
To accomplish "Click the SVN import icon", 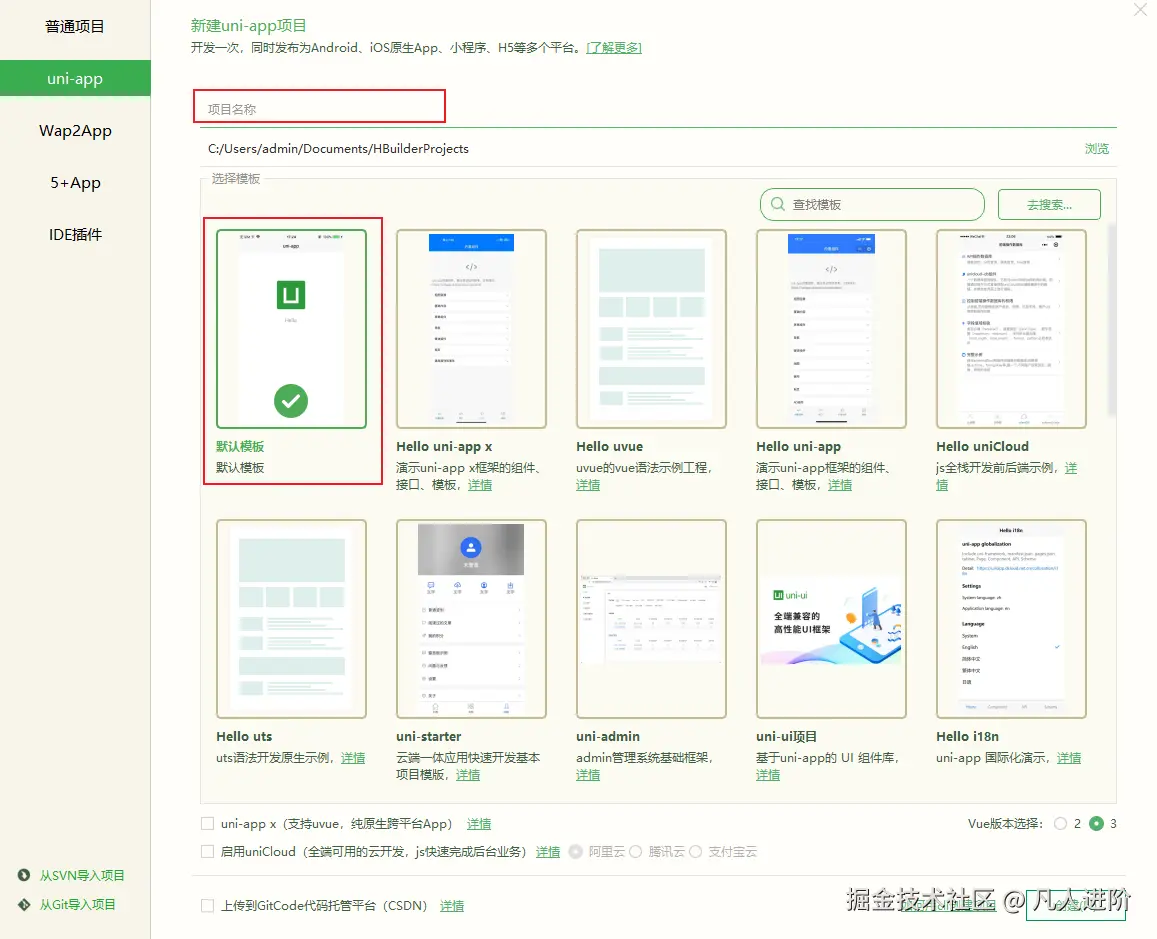I will pos(24,875).
